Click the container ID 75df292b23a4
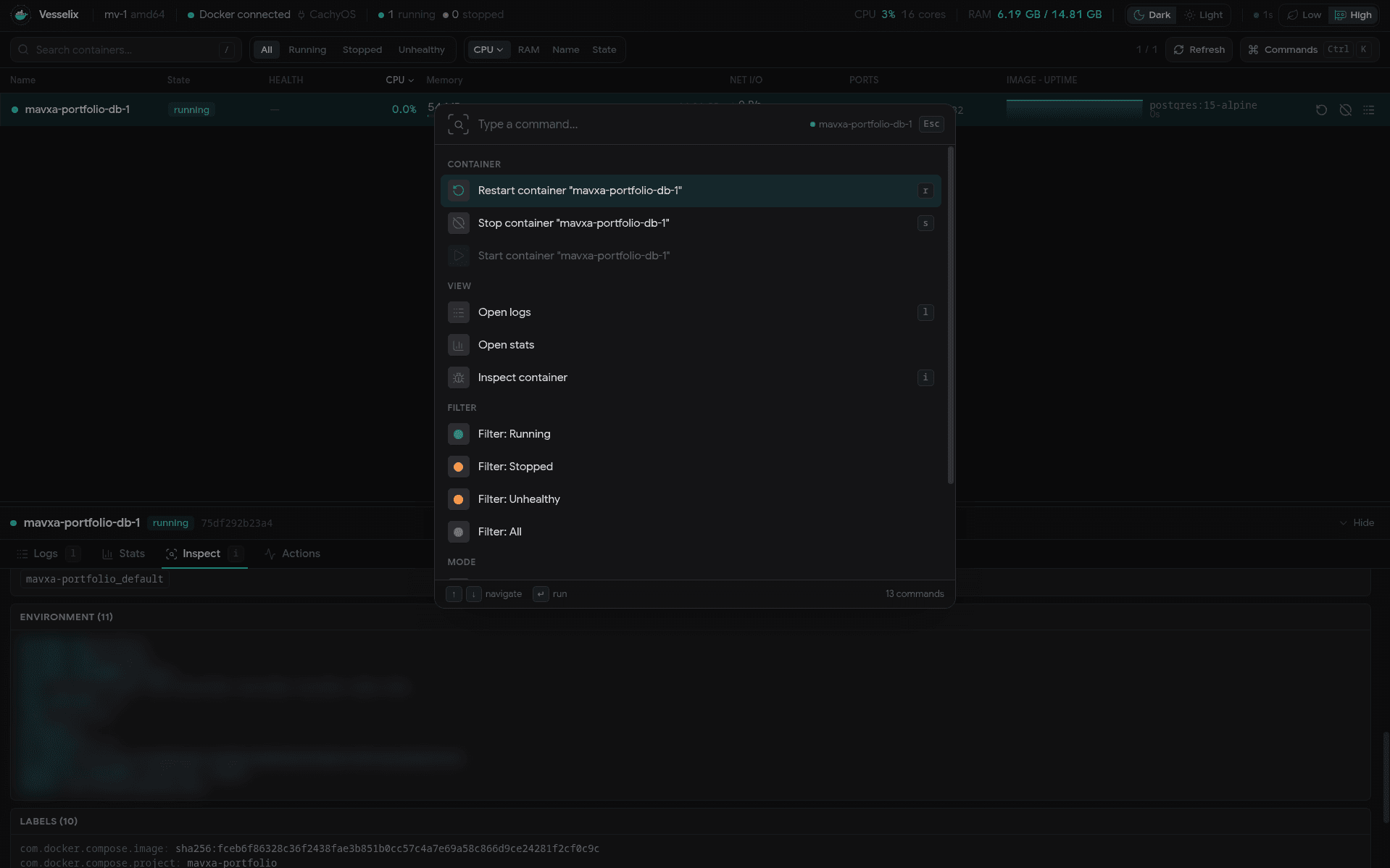 (x=237, y=523)
